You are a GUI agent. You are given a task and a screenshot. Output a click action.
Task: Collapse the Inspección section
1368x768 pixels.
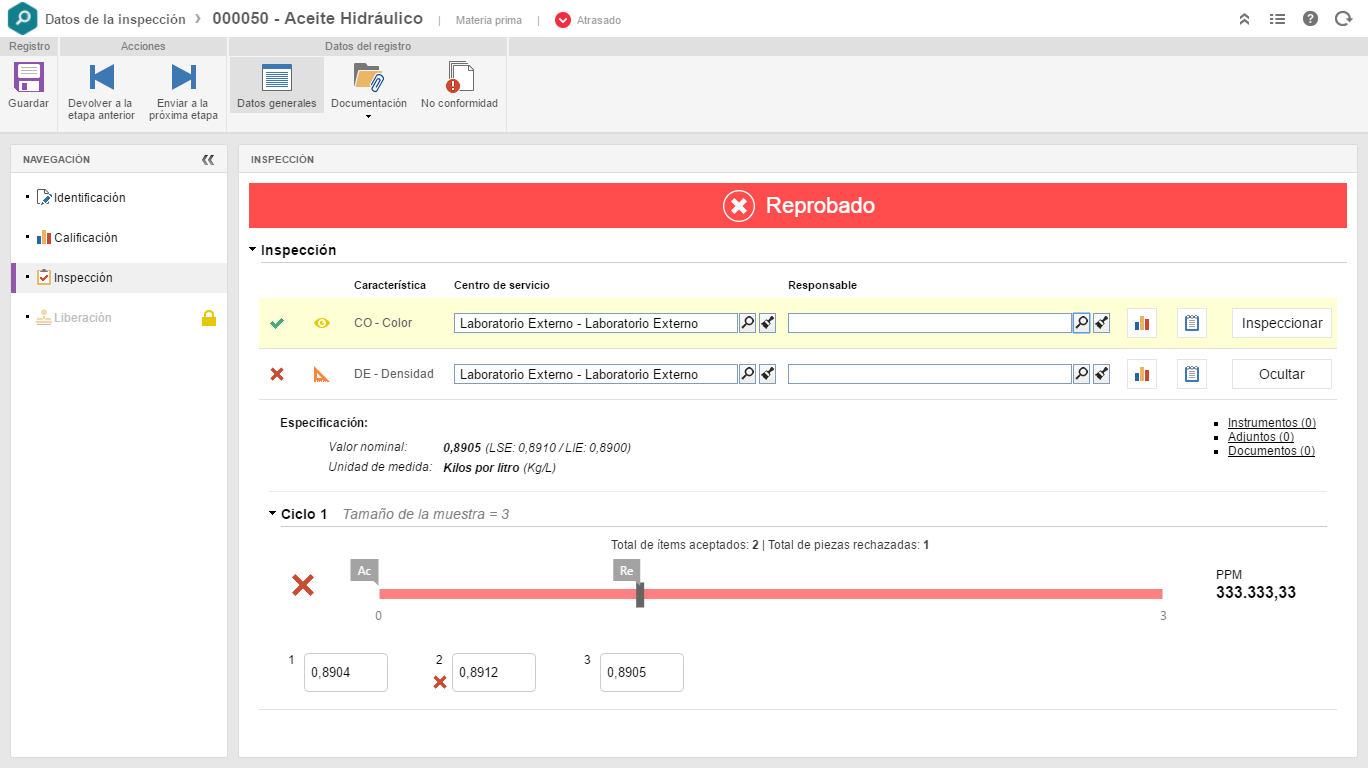click(254, 250)
